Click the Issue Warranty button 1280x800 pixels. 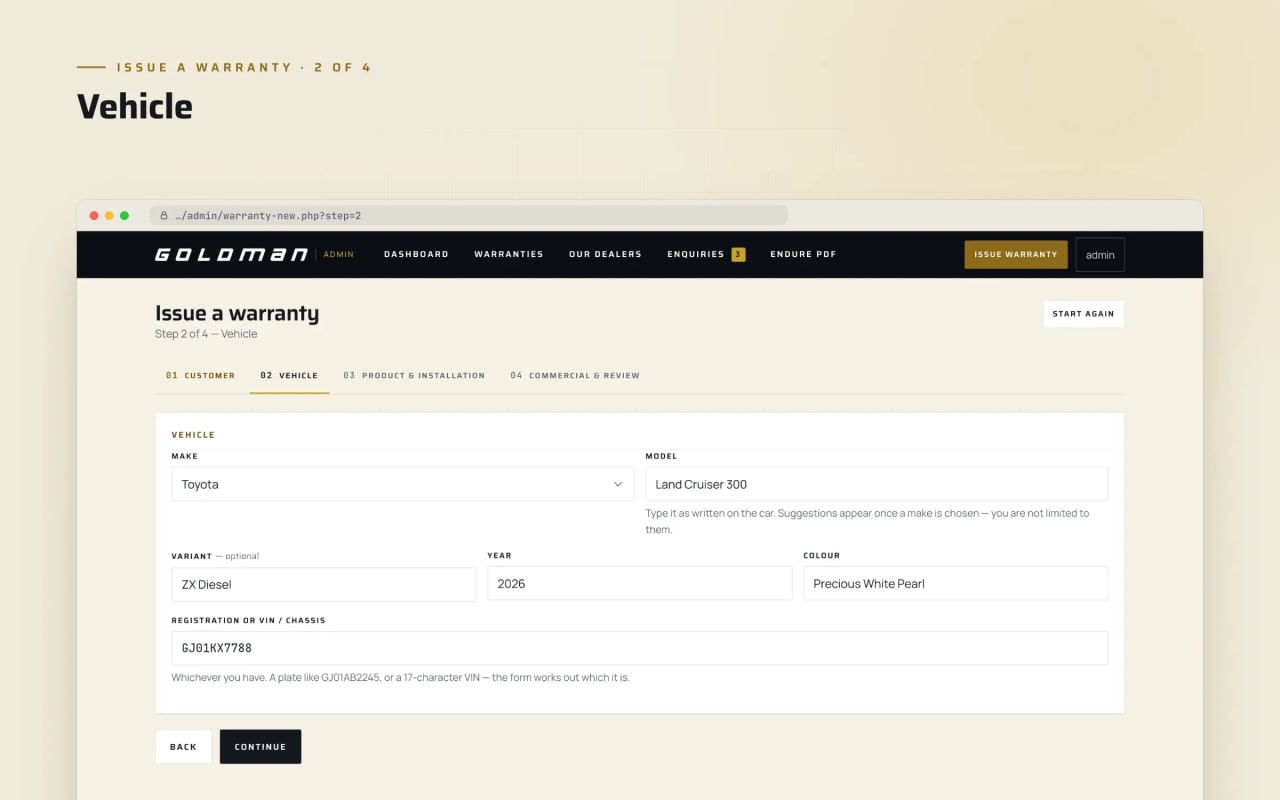1016,254
